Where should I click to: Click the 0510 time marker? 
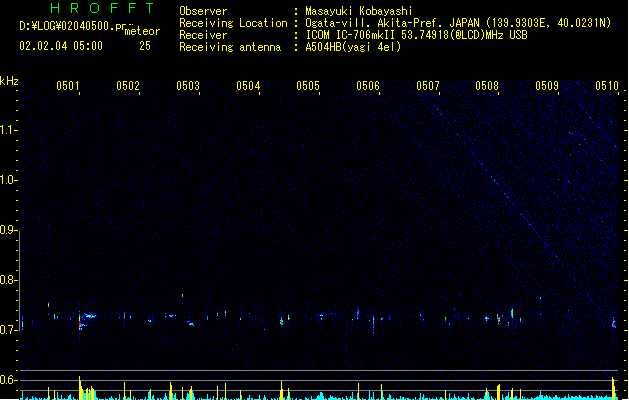point(607,86)
